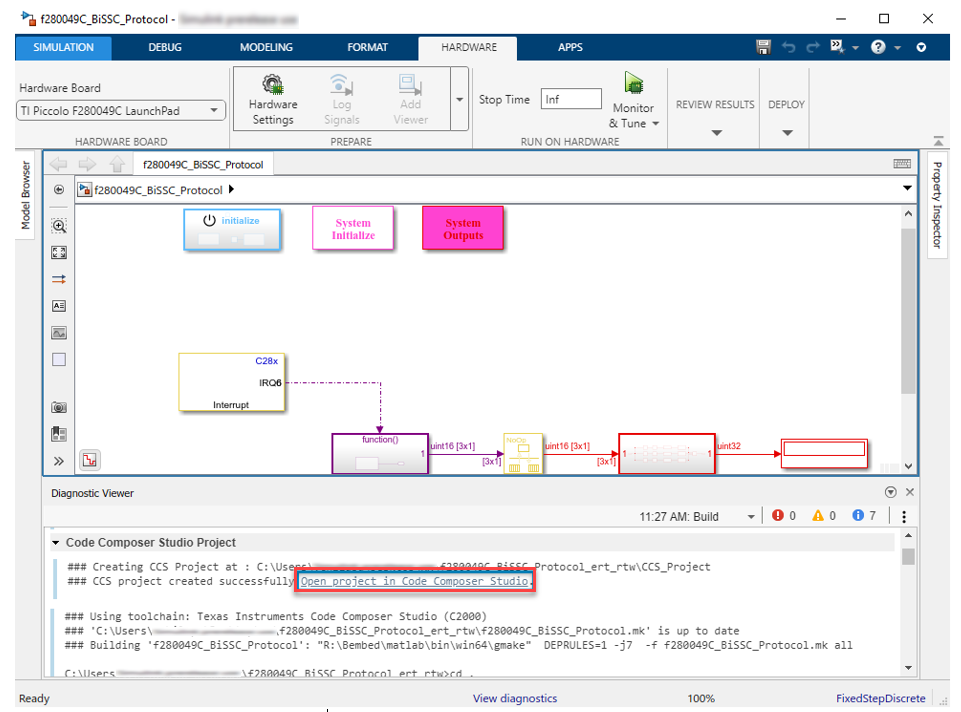Viewport: 961px width, 712px height.
Task: Switch to the APPS tab
Action: 570,47
